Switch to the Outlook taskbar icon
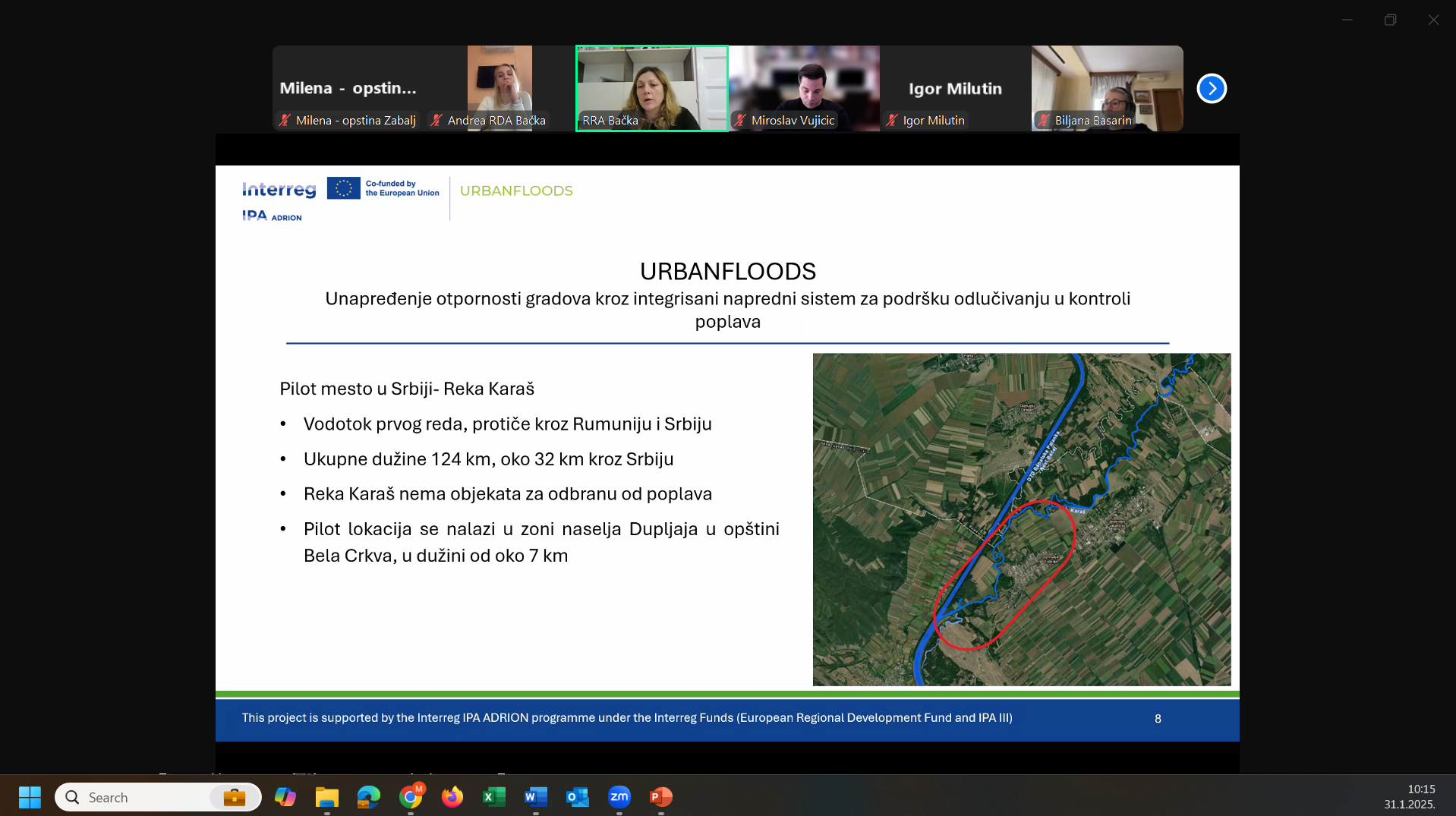 [577, 796]
